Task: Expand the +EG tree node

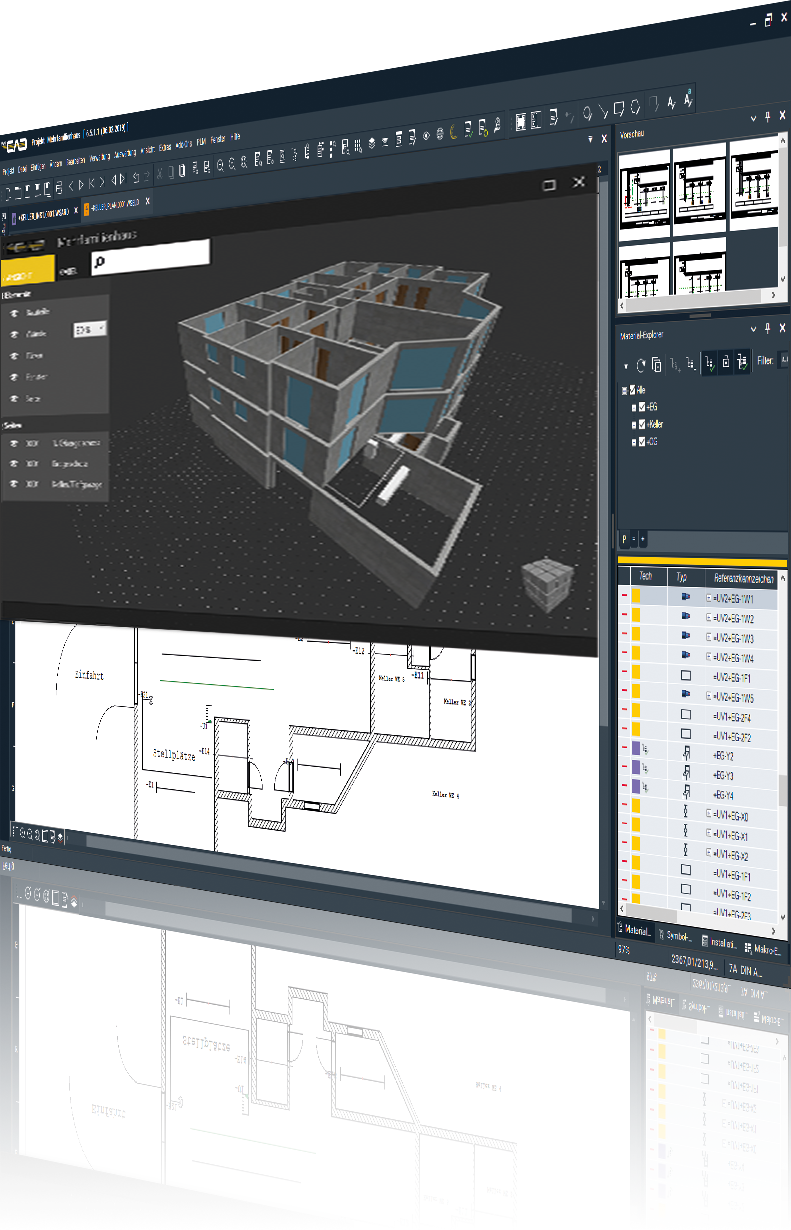Action: point(632,408)
